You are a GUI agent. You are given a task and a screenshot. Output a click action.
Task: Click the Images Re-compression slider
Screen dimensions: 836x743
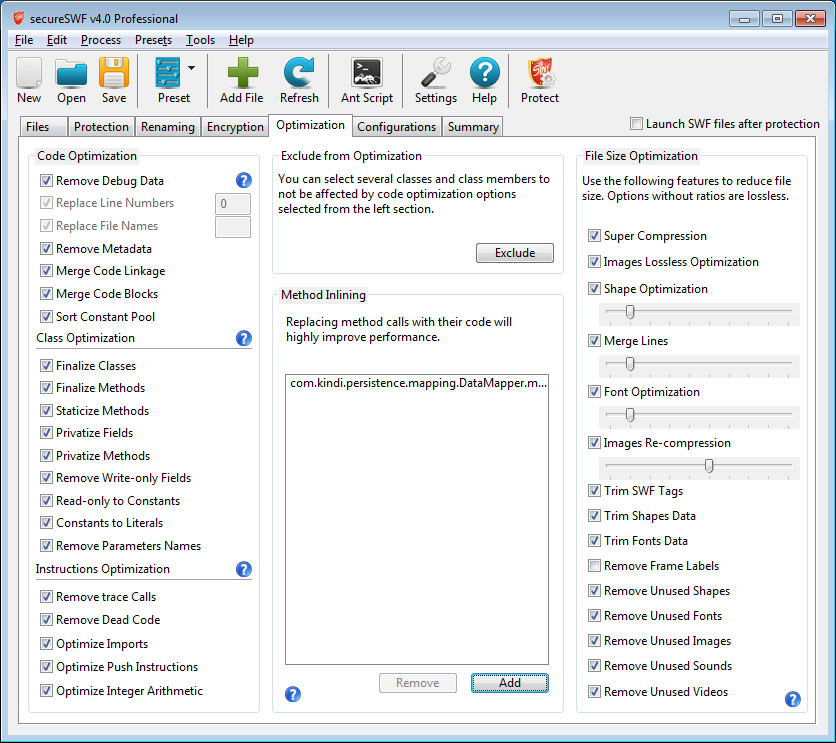709,466
